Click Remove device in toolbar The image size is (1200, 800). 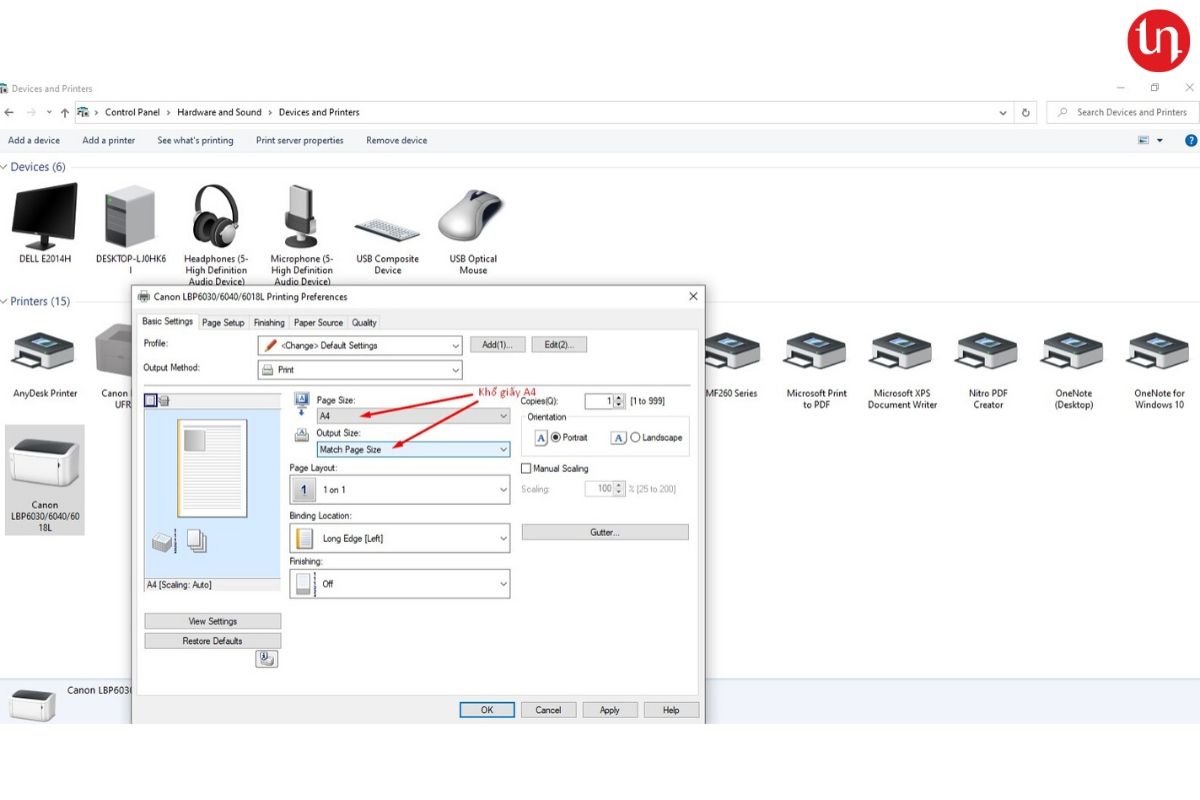[x=396, y=141]
